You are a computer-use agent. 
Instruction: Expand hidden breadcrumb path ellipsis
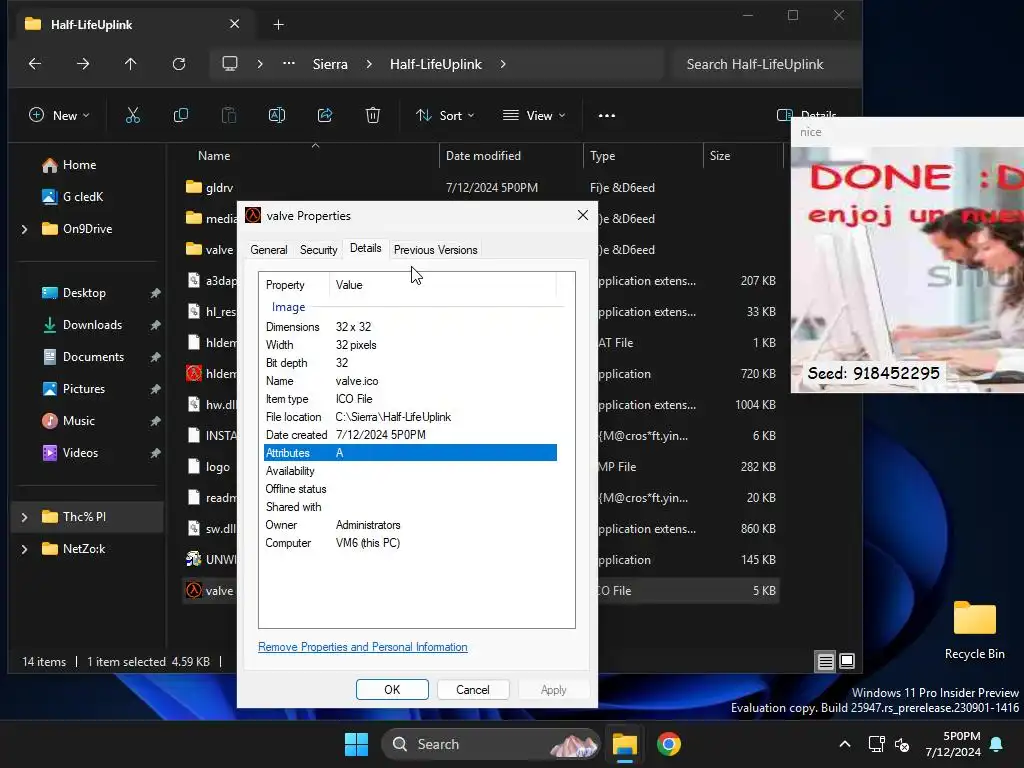(x=289, y=64)
